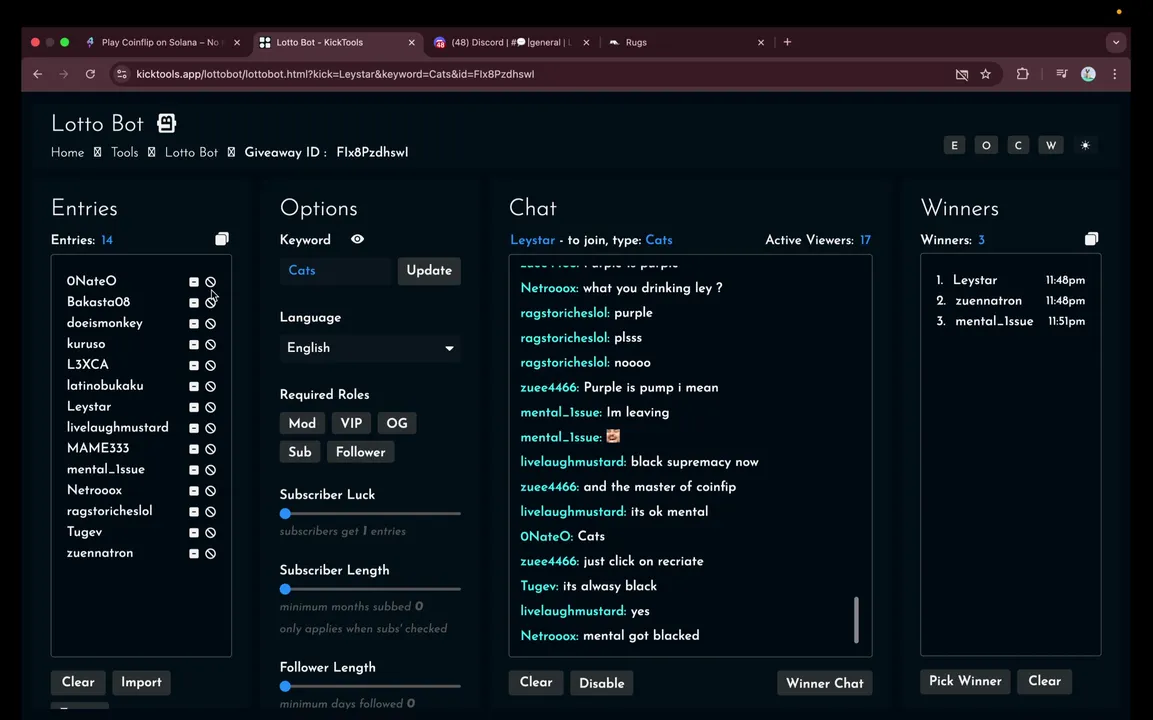Screen dimensions: 1153x720
Task: Ban zuennatron using the block icon
Action: coord(210,554)
